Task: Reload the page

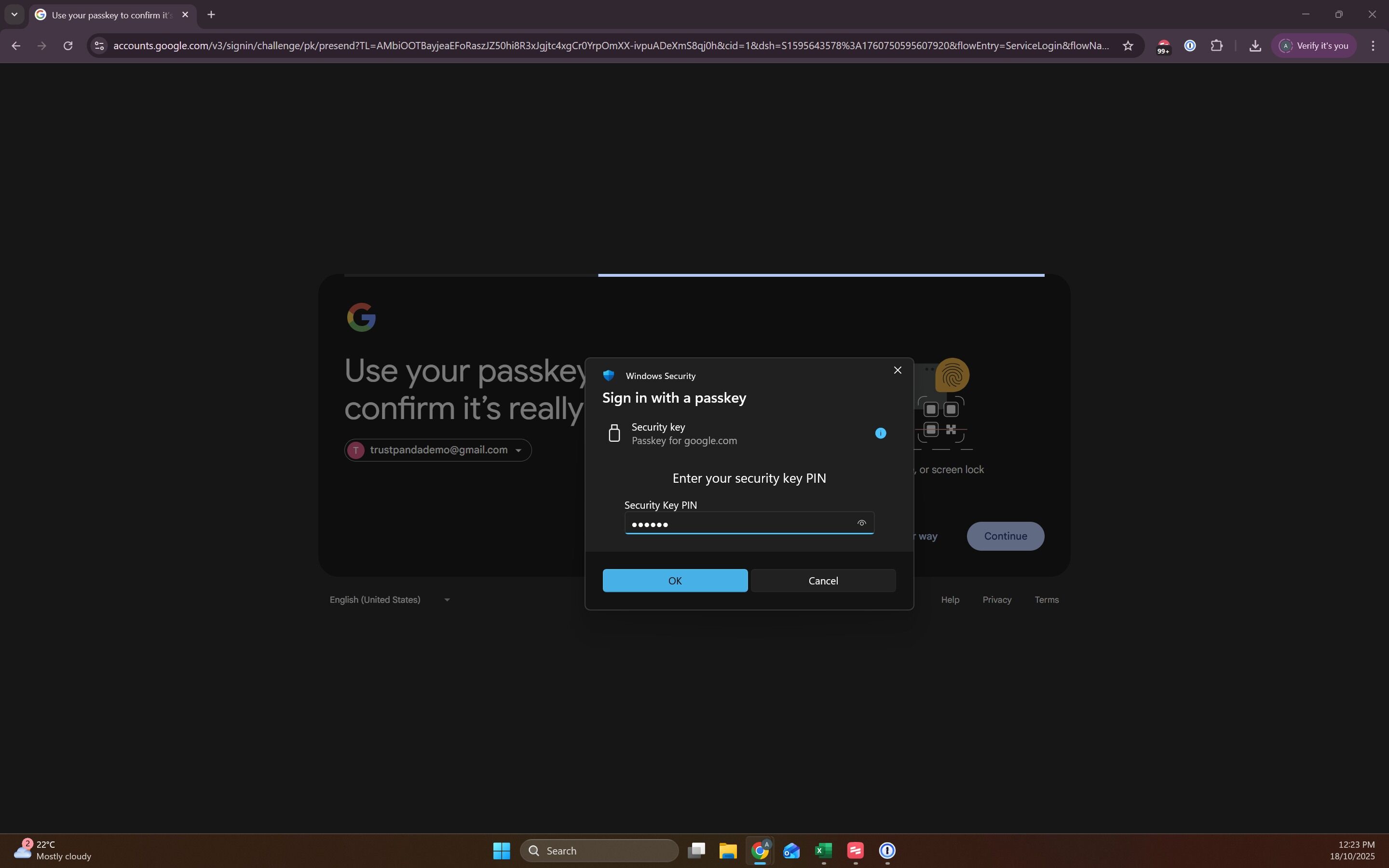Action: coord(68,46)
